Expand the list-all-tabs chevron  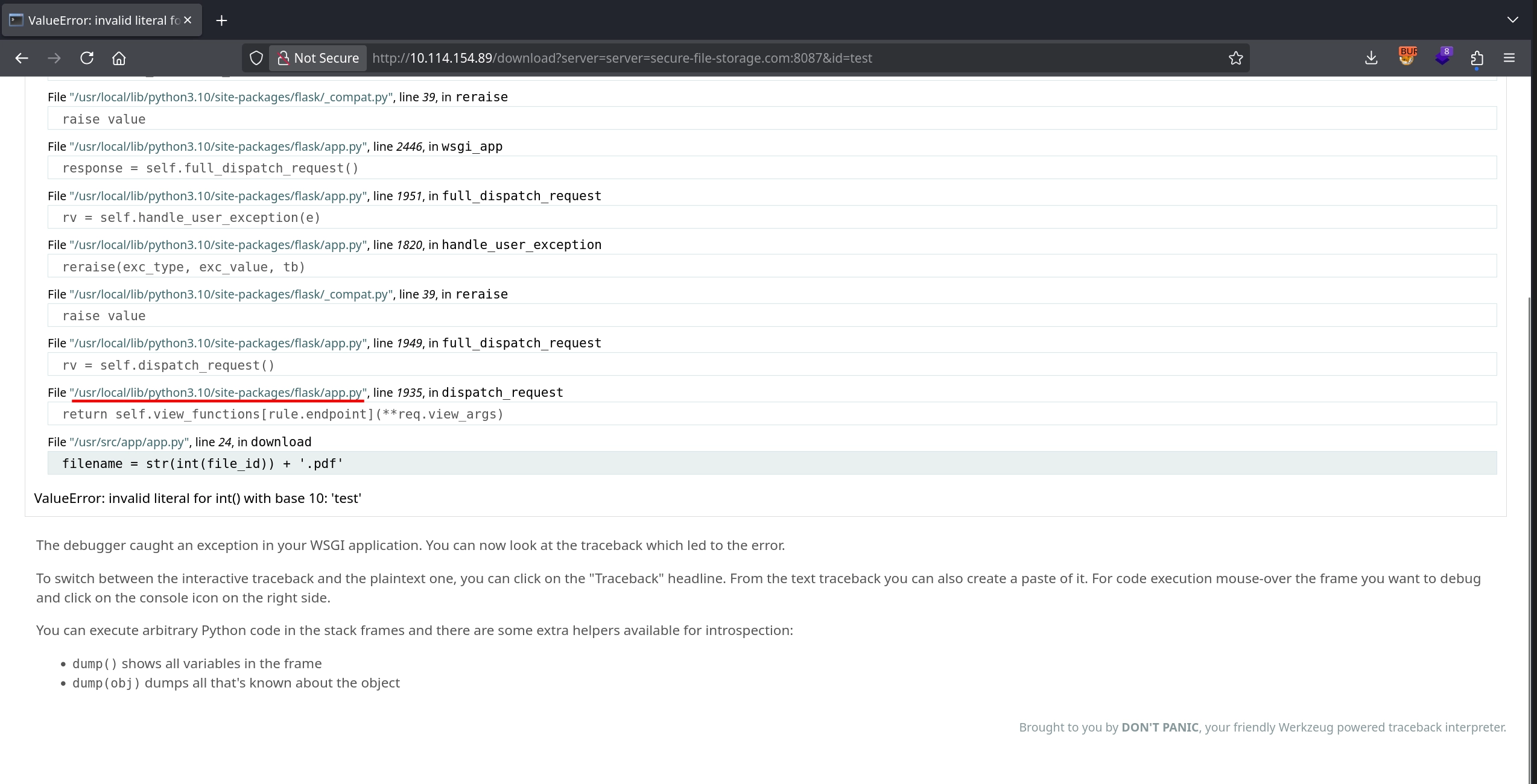click(1512, 20)
